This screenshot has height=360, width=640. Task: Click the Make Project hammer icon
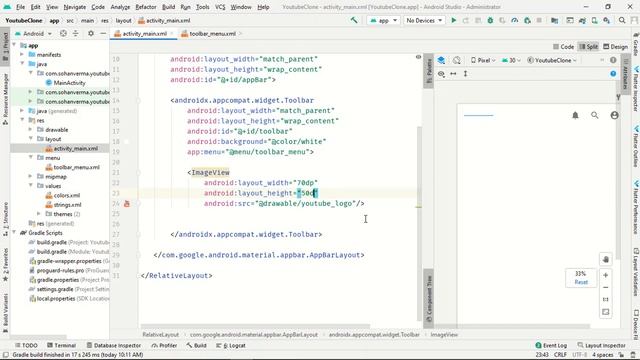(x=354, y=20)
